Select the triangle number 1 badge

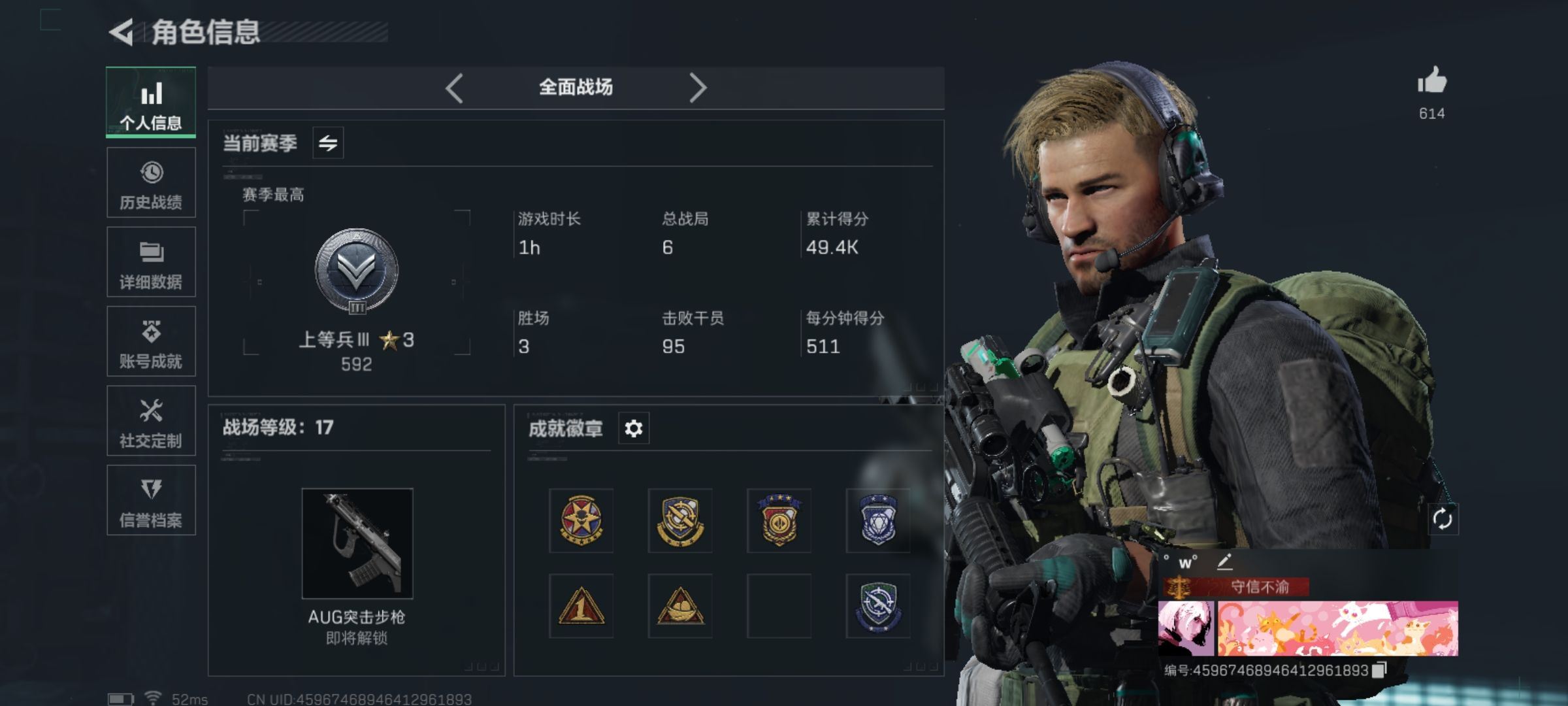tap(581, 606)
